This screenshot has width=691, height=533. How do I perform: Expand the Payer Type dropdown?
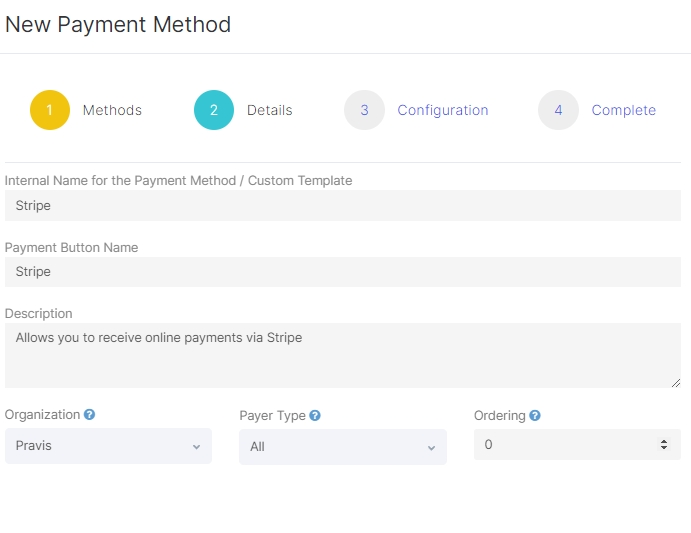tap(342, 447)
